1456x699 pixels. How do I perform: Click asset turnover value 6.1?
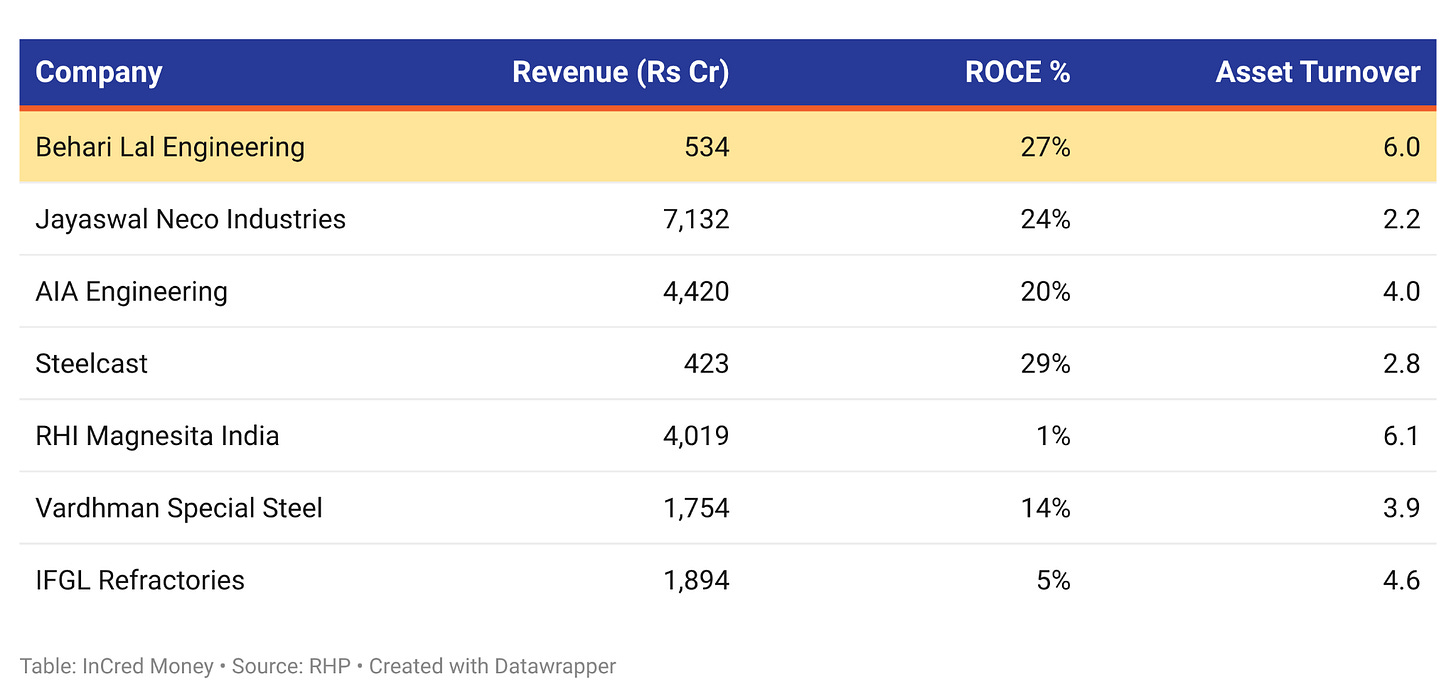tap(1401, 436)
